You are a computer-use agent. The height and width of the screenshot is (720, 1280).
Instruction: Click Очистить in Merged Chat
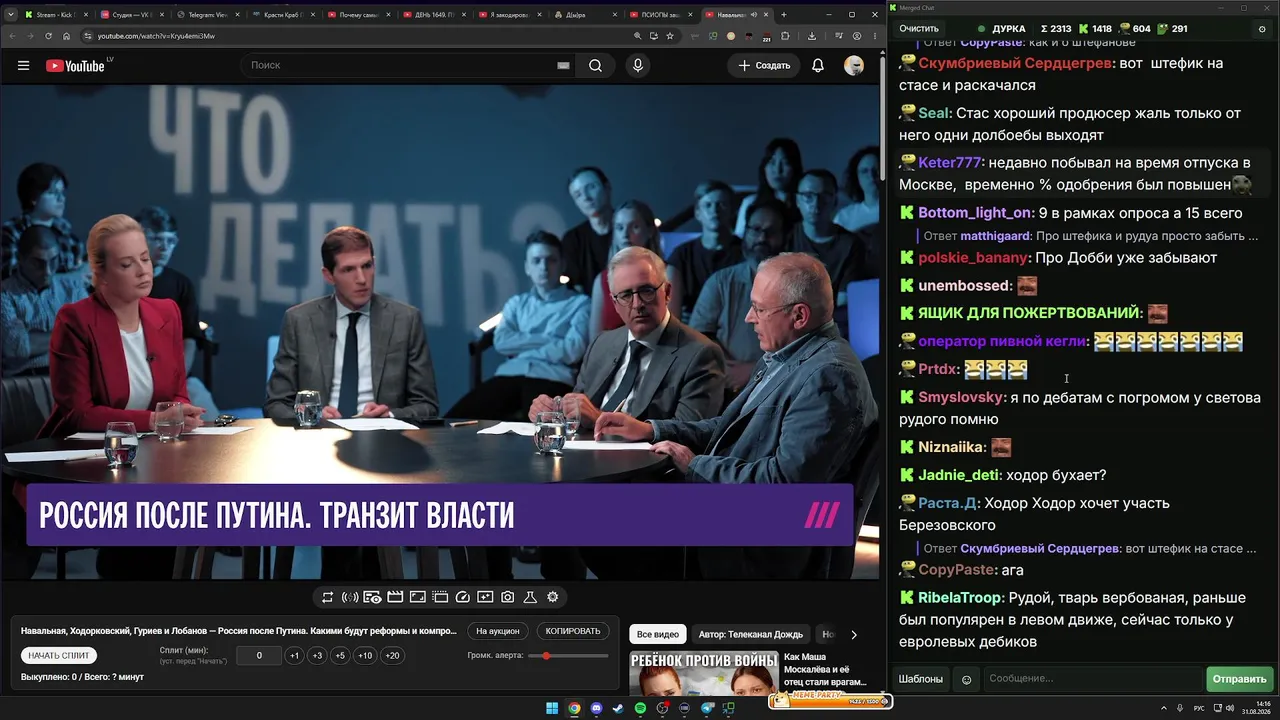(919, 29)
